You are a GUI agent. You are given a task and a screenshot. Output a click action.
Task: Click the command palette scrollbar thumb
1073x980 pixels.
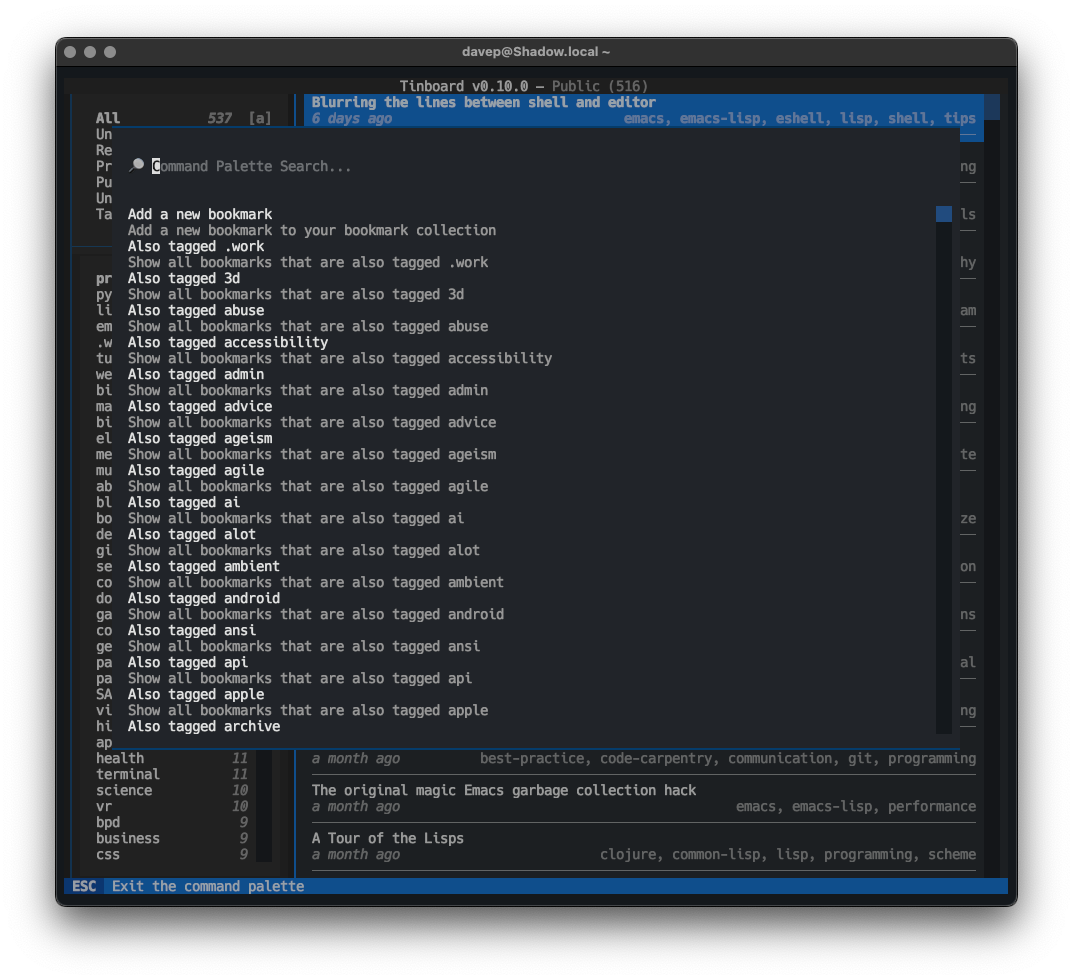click(943, 214)
